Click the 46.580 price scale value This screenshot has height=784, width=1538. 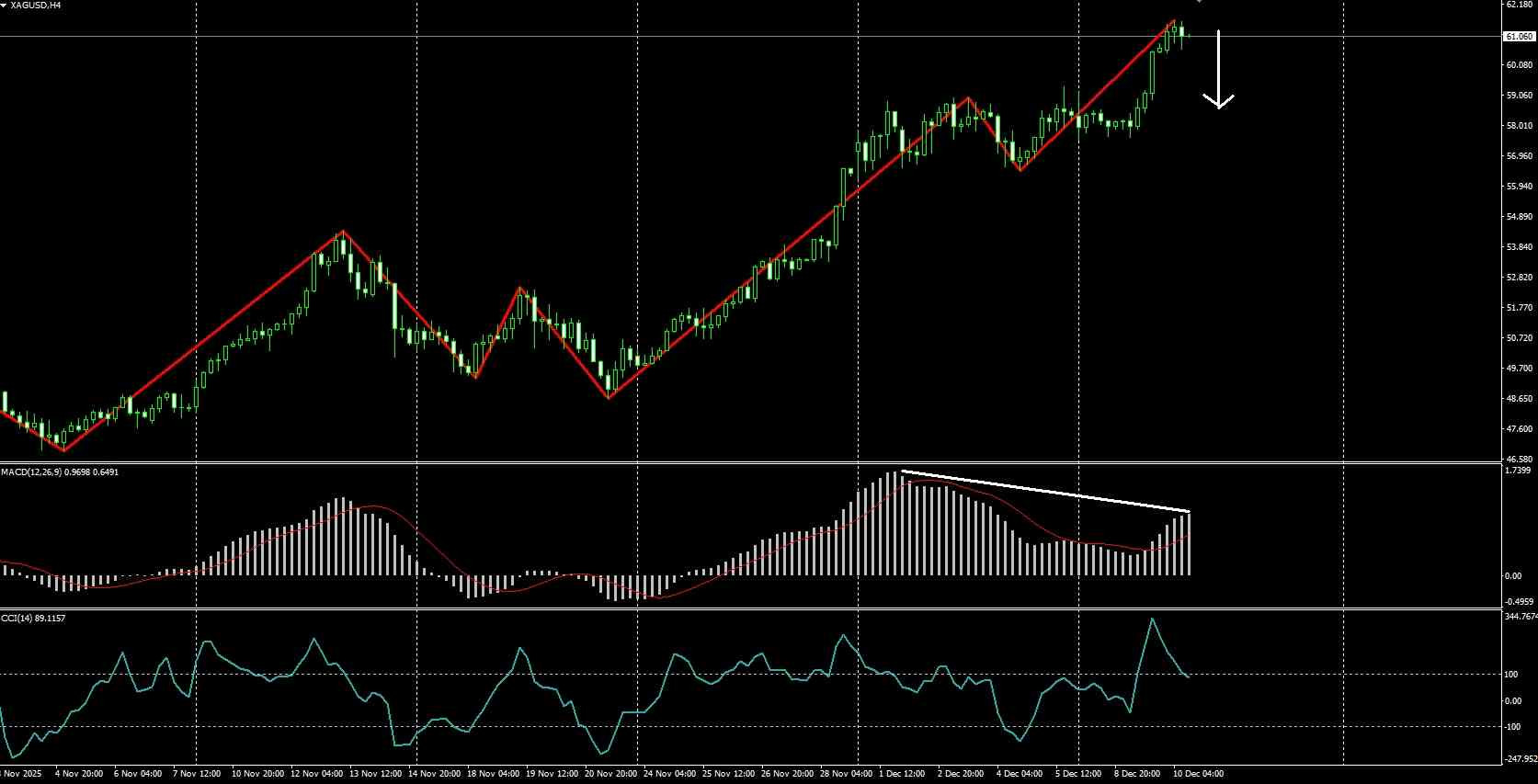pos(1519,458)
